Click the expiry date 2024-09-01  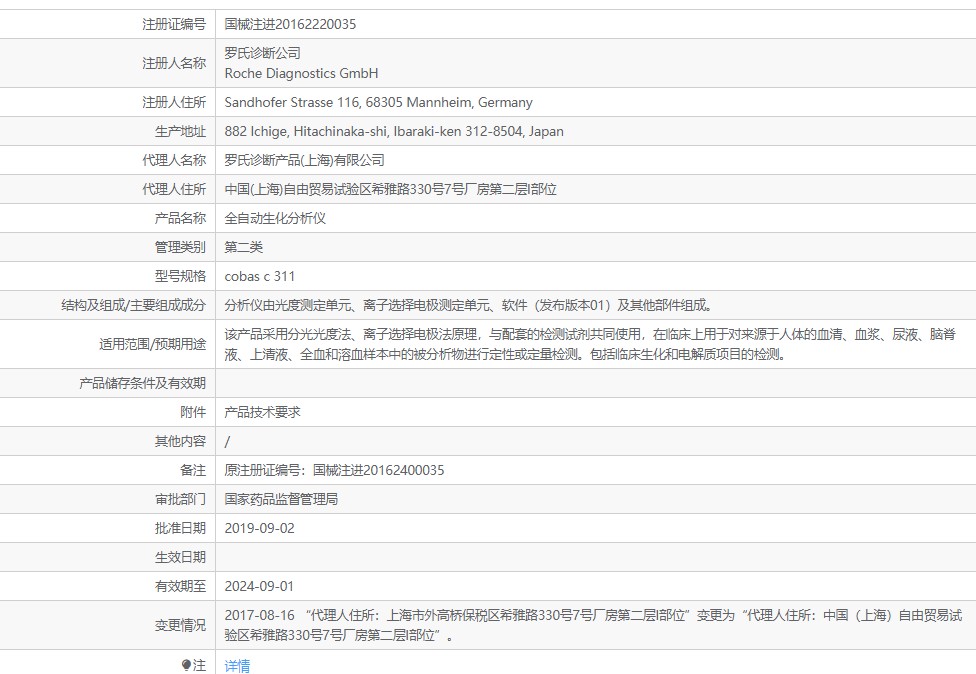point(259,586)
